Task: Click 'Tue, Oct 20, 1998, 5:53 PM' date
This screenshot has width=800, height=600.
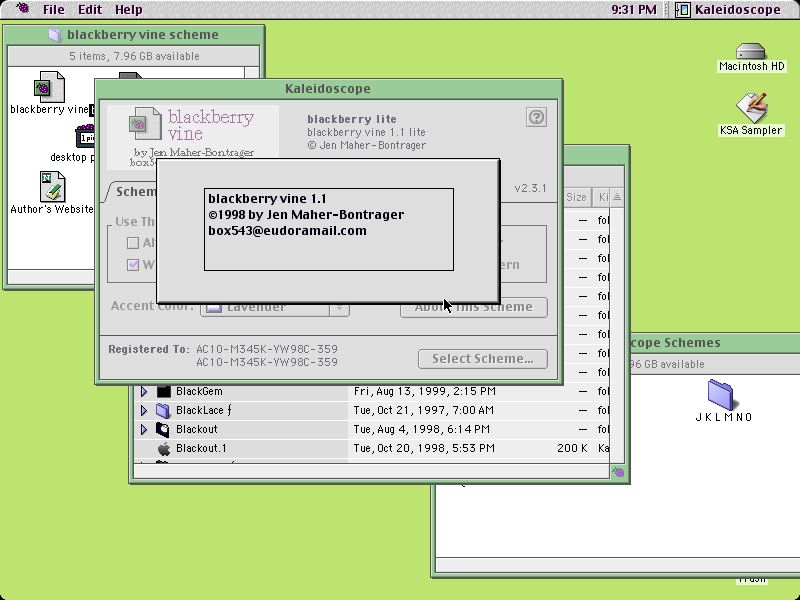Action: (423, 448)
